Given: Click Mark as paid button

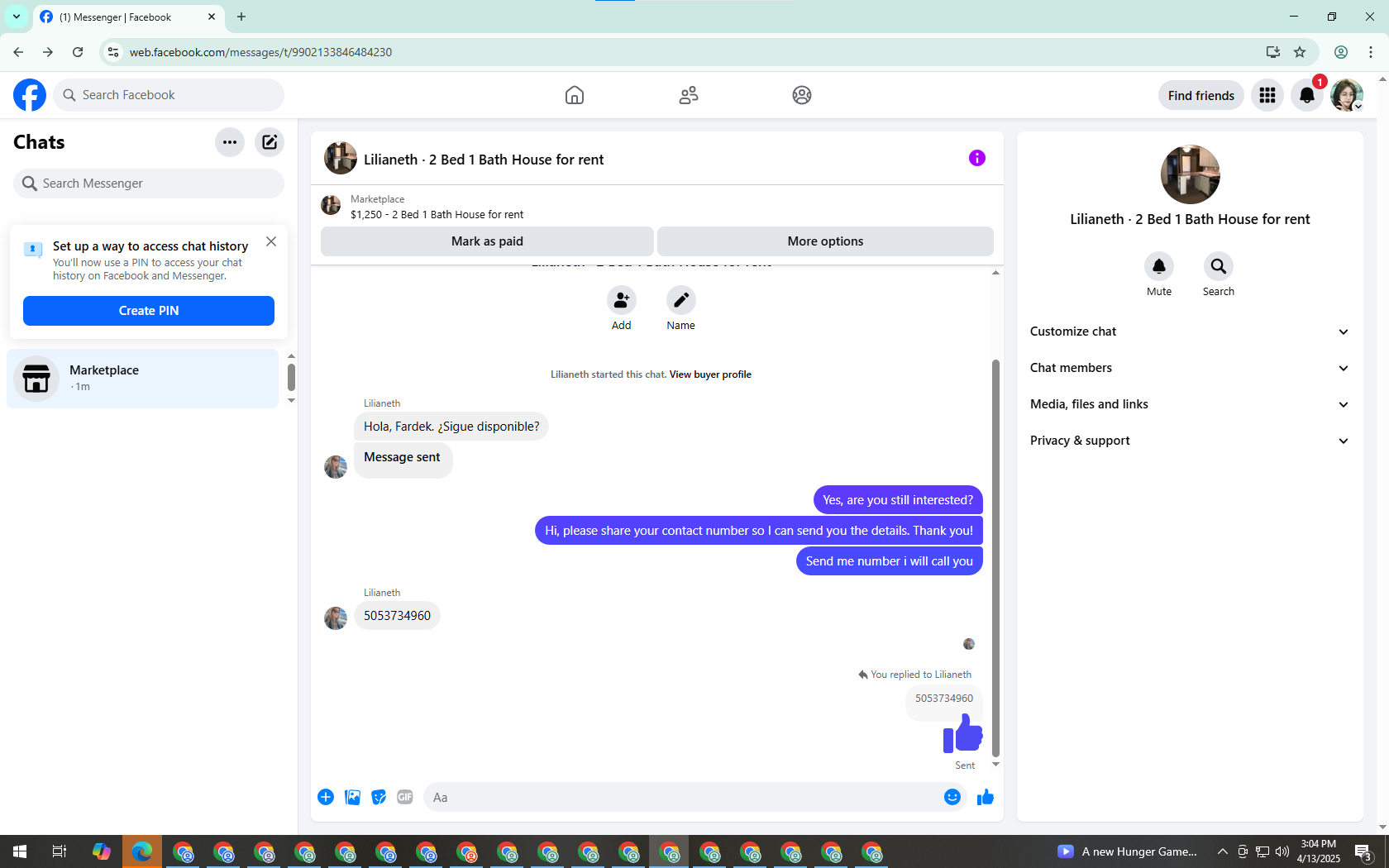Looking at the screenshot, I should [487, 241].
